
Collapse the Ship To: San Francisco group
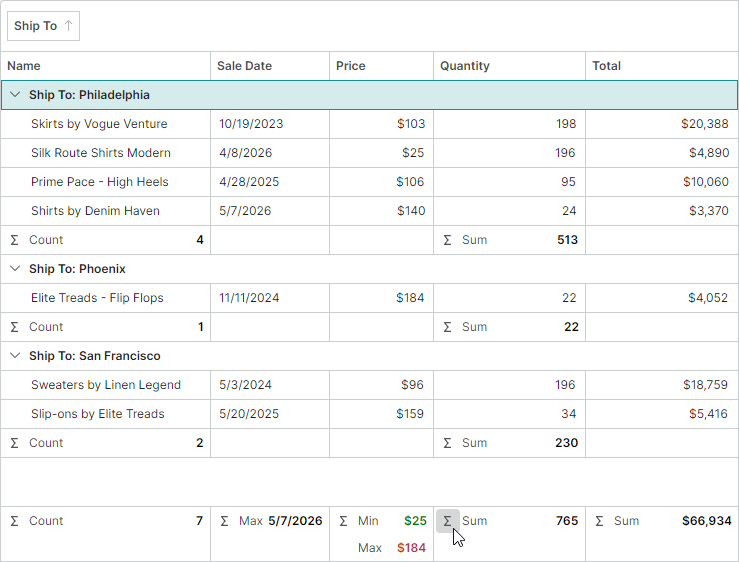(15, 355)
